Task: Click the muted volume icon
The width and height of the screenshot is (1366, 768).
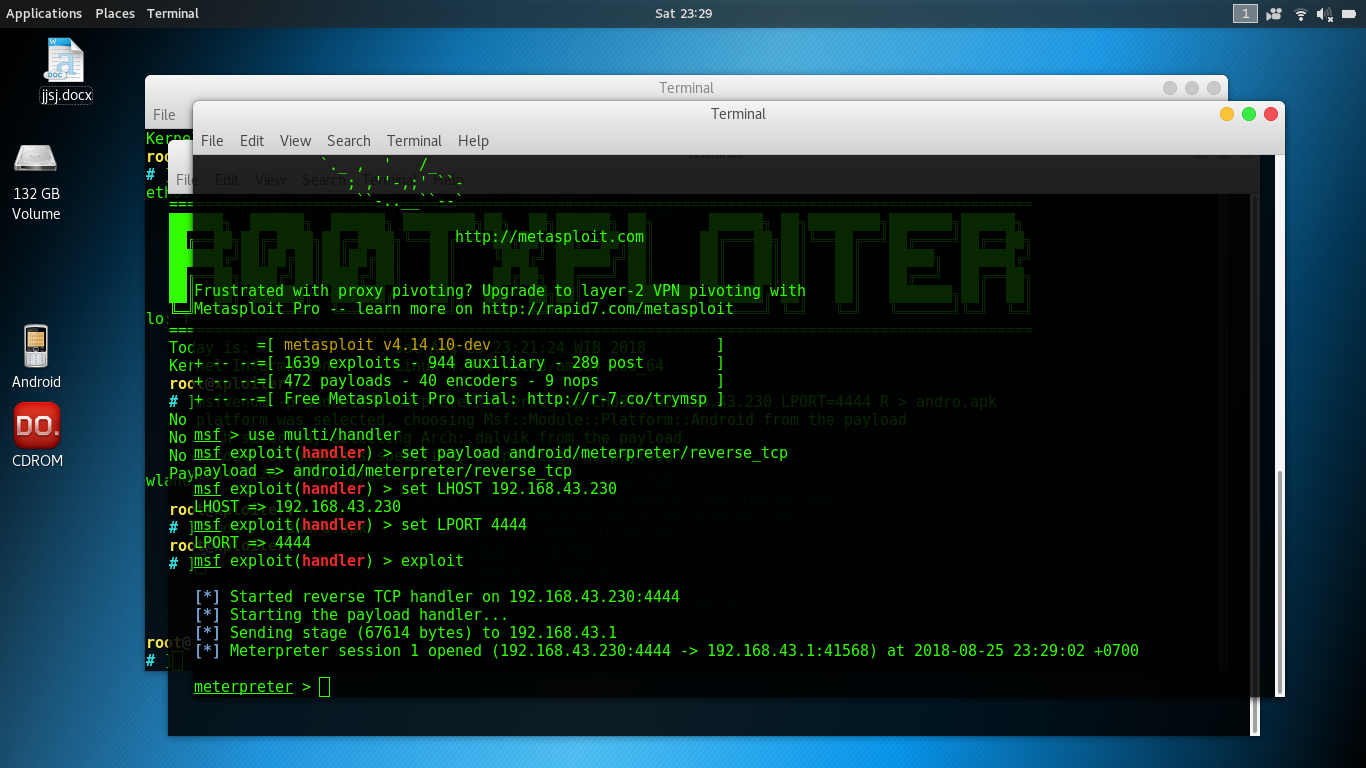Action: pyautogui.click(x=1325, y=13)
